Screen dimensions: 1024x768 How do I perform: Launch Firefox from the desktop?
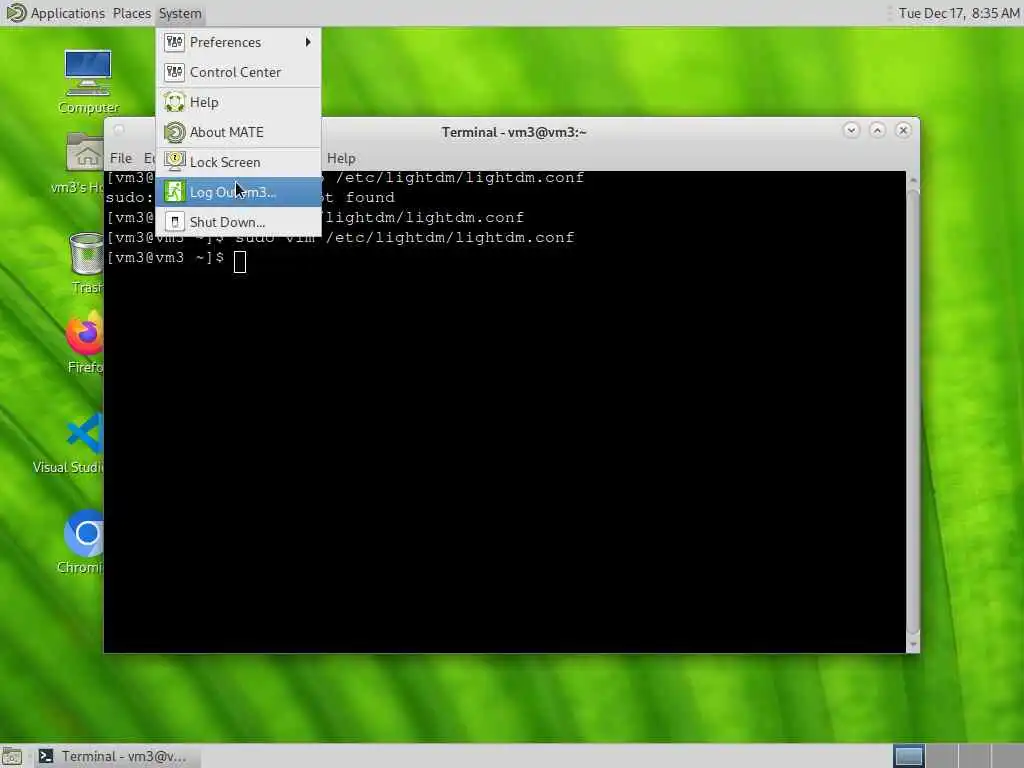(x=85, y=344)
